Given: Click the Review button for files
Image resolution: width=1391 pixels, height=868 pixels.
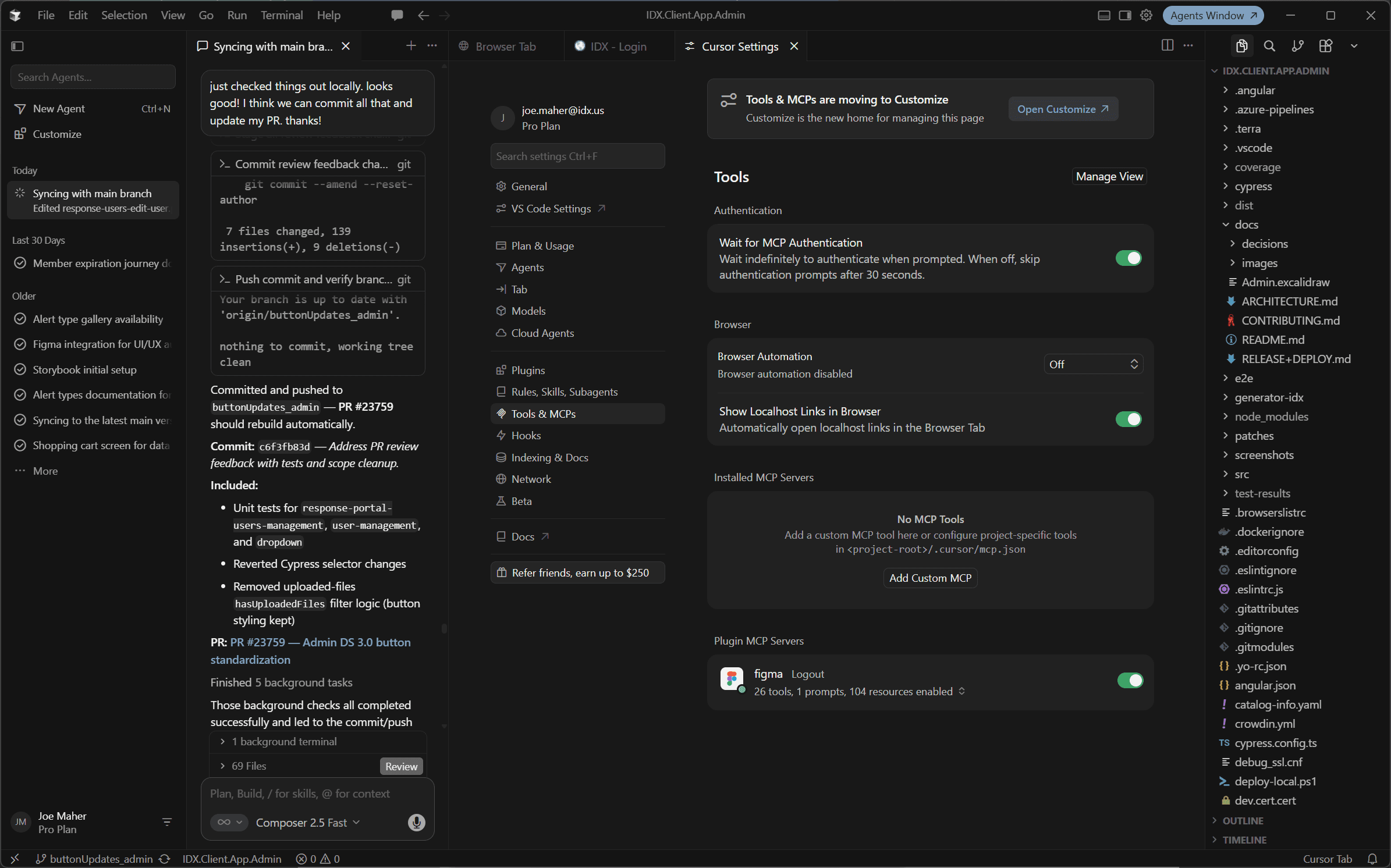Looking at the screenshot, I should 402,766.
